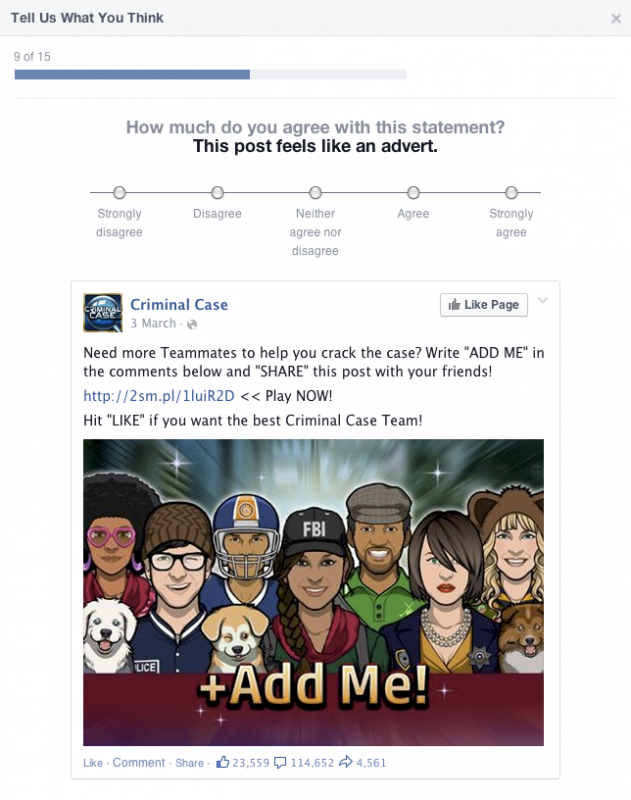Click the Criminal Case page avatar

pyautogui.click(x=103, y=313)
